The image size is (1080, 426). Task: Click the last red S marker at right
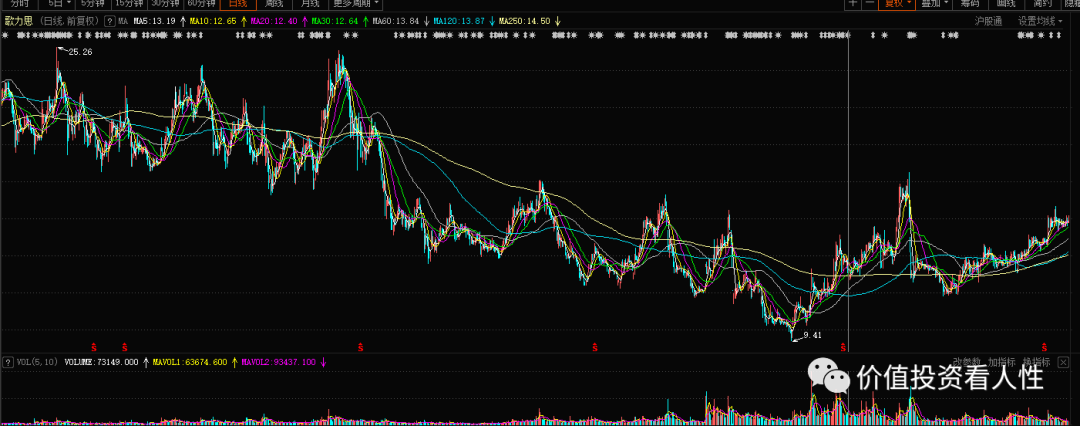coord(1044,345)
